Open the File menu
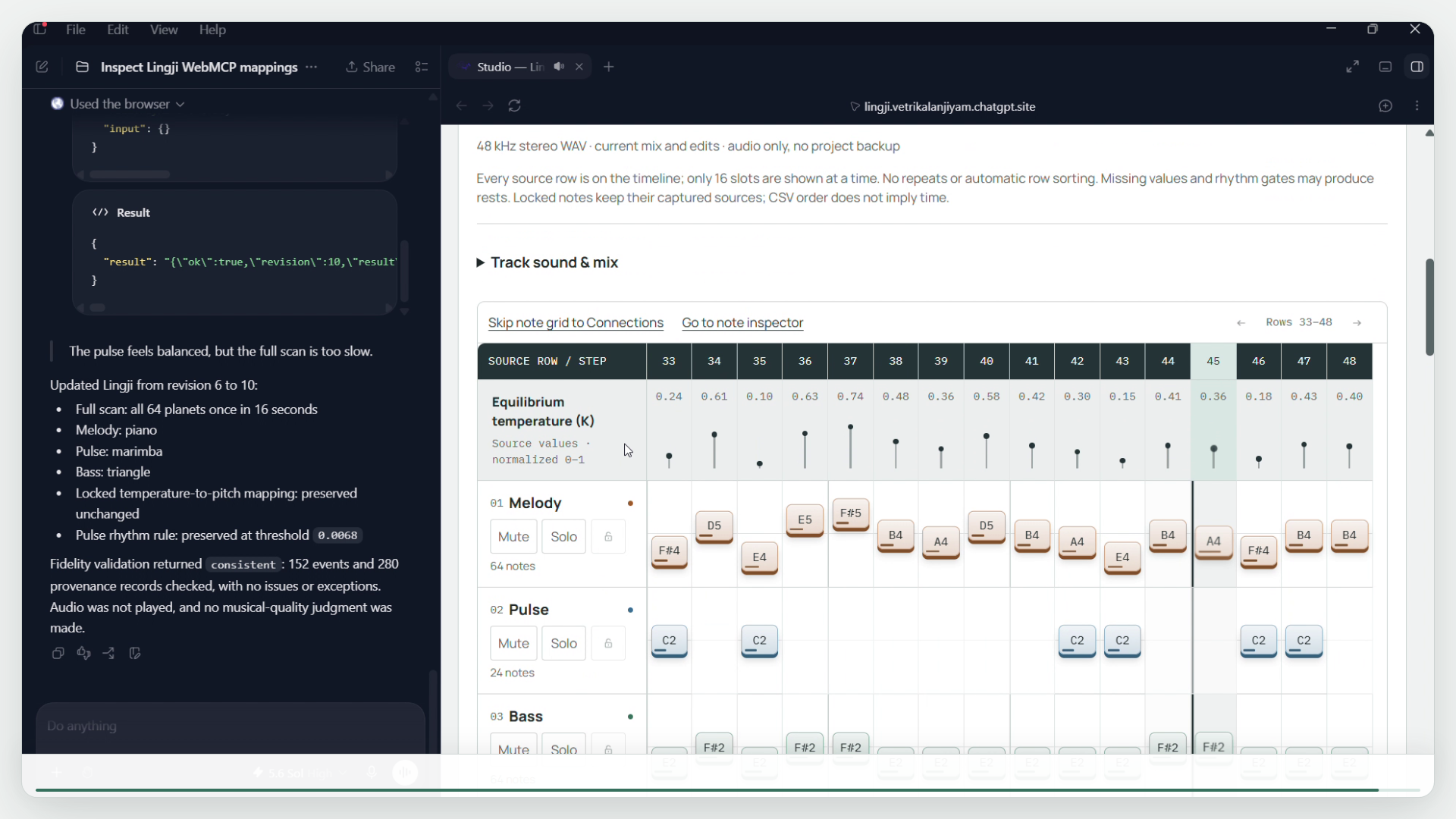This screenshot has height=819, width=1456. [75, 30]
